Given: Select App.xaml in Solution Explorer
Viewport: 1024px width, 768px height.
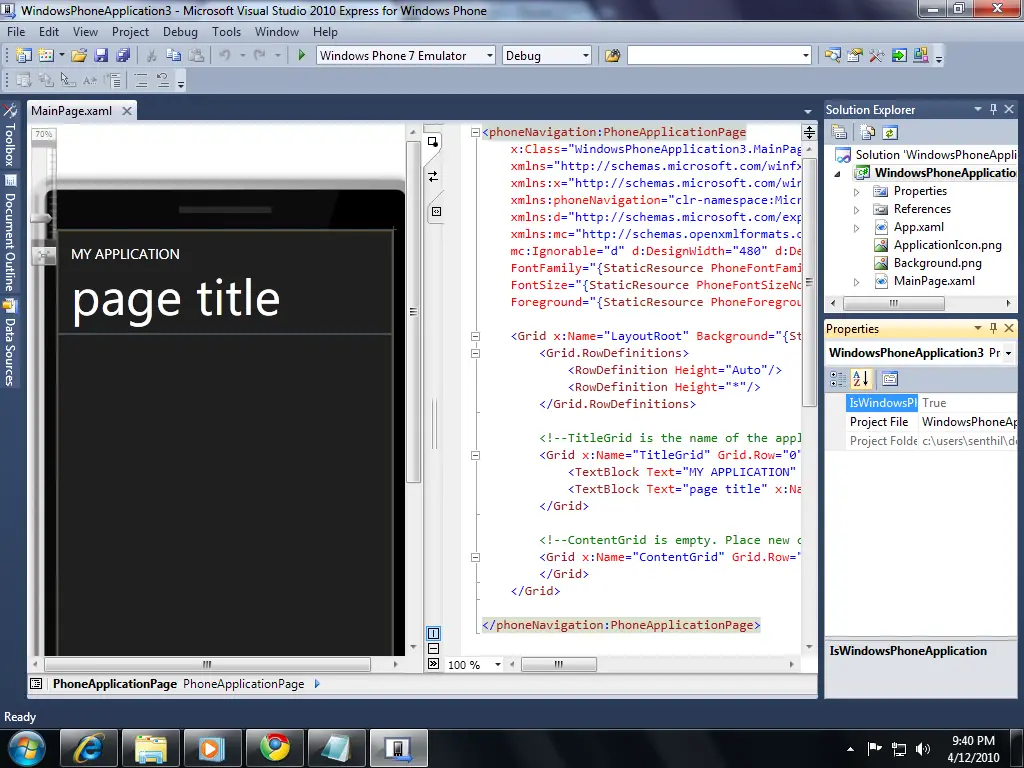Looking at the screenshot, I should [x=918, y=227].
